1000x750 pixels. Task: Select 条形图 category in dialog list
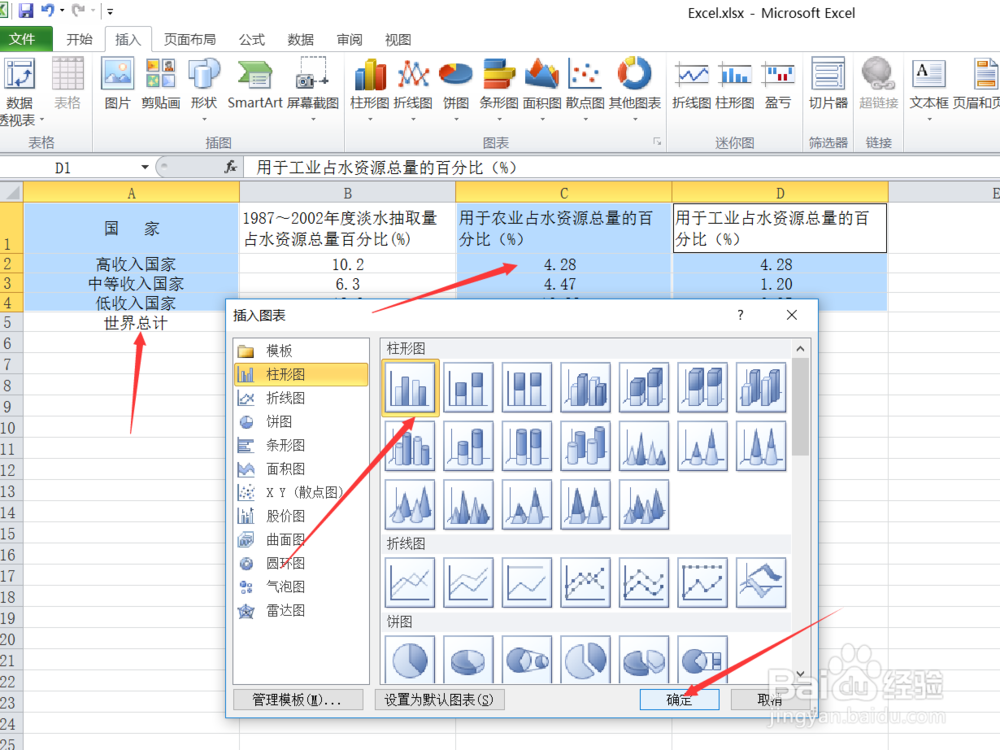coord(301,445)
